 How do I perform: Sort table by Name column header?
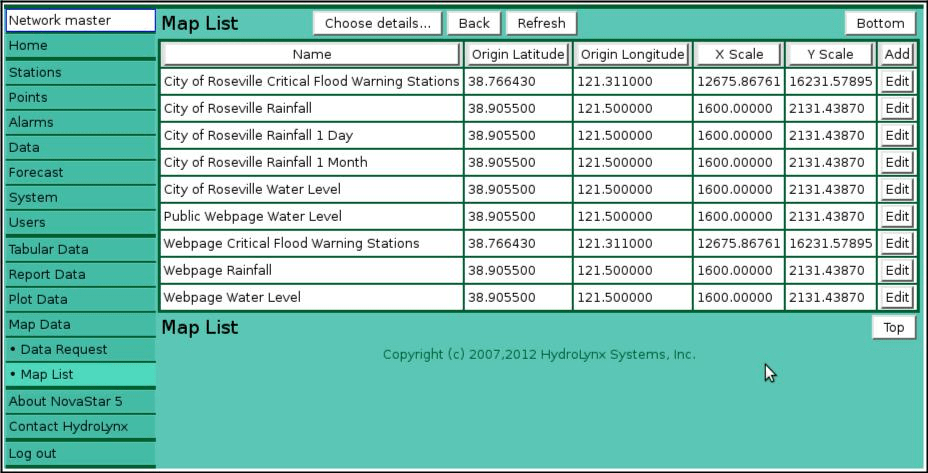tap(312, 54)
